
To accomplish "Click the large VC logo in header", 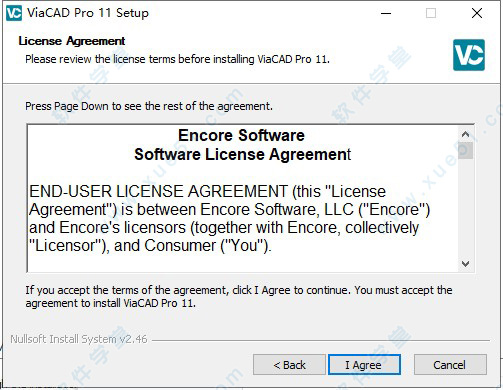I will coord(469,55).
